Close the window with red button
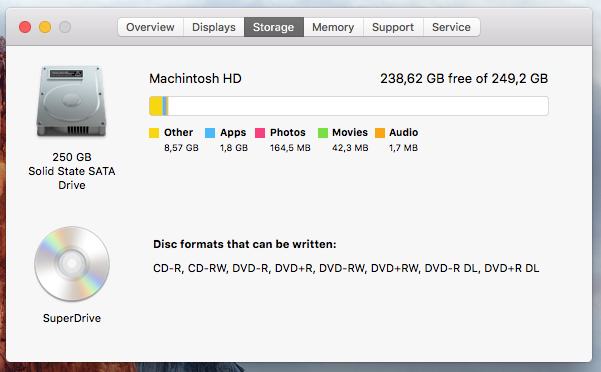601x372 pixels. [25, 27]
